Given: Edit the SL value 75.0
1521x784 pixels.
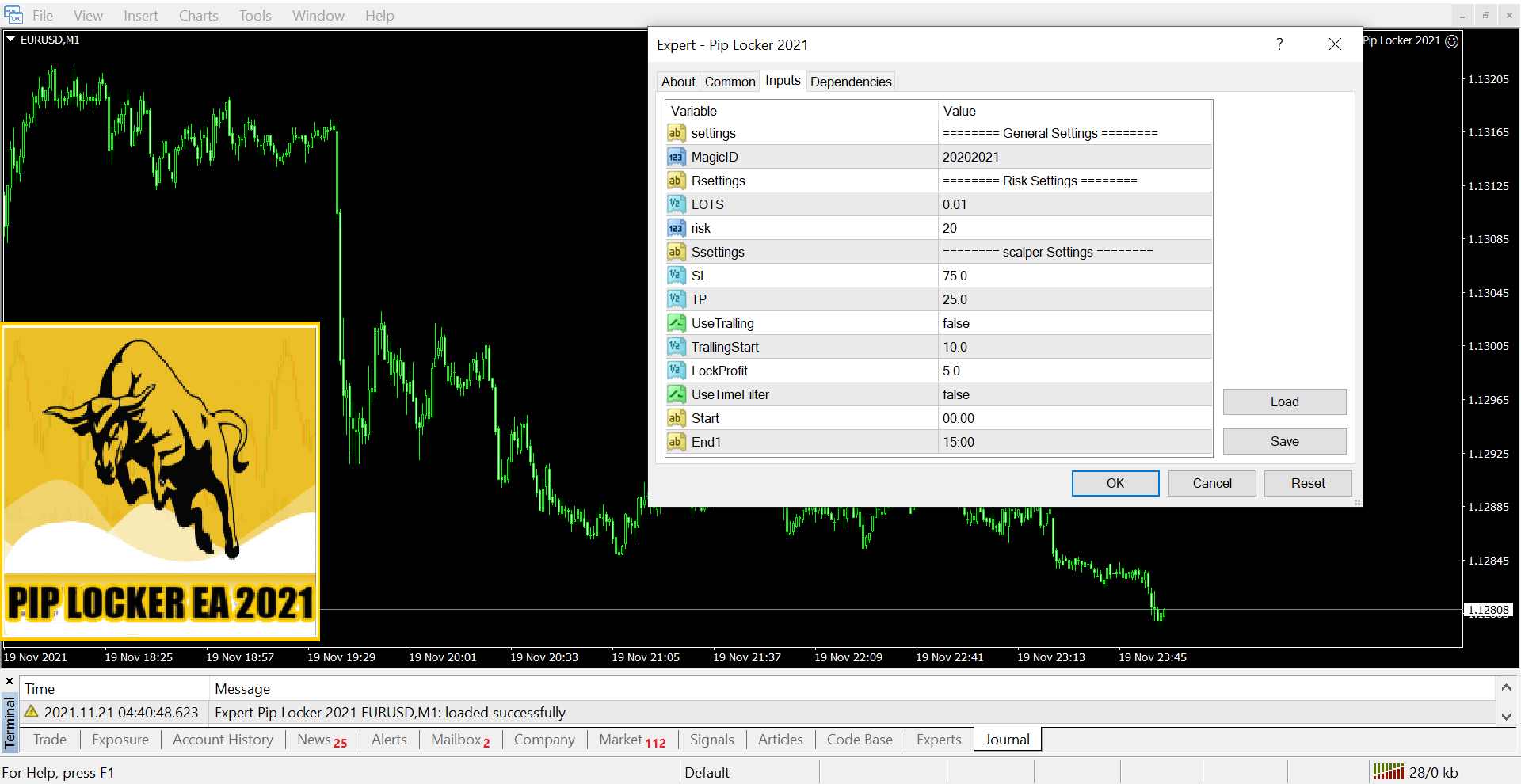Looking at the screenshot, I should 1075,276.
